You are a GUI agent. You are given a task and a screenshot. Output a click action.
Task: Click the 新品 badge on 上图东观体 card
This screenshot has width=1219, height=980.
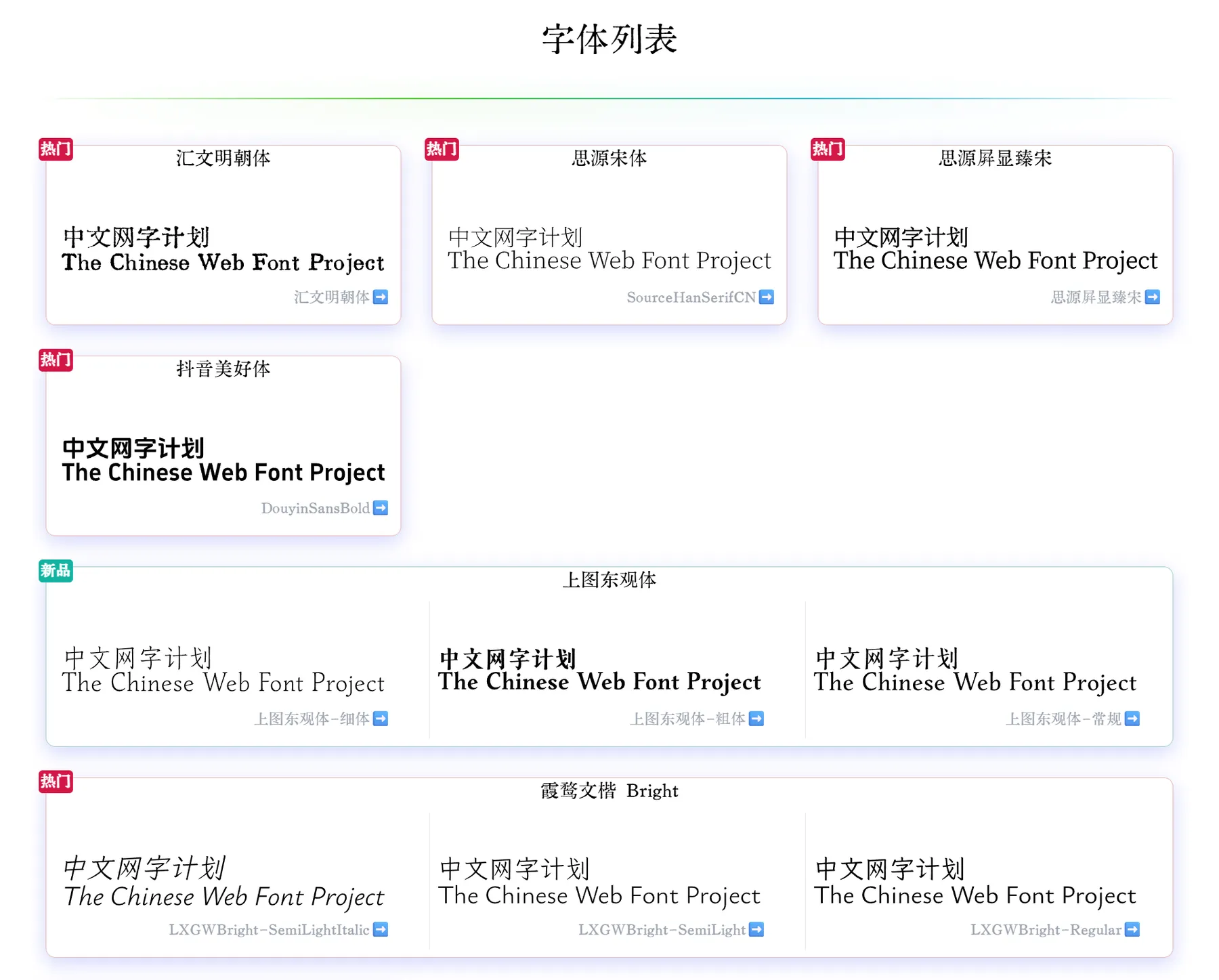[56, 571]
